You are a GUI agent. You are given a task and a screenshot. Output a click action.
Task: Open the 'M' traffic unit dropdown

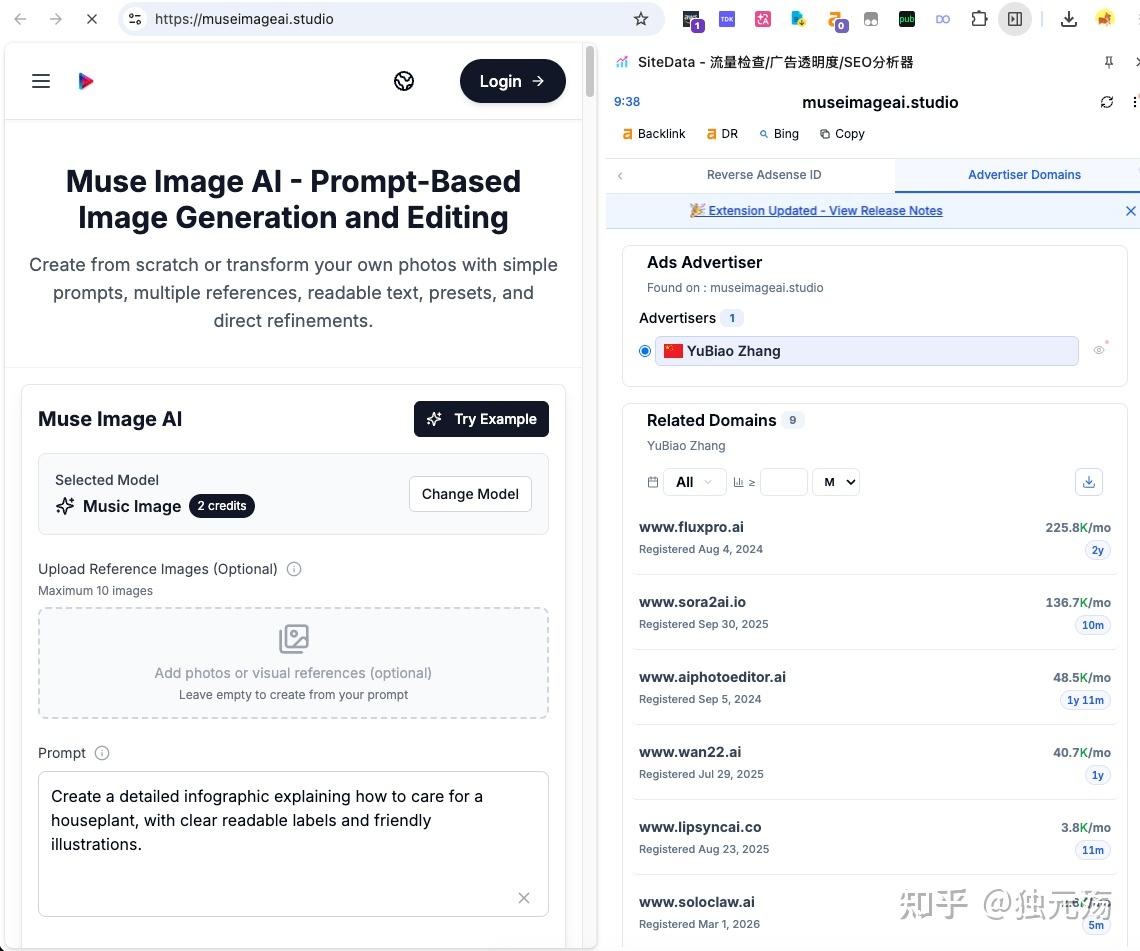coord(836,482)
